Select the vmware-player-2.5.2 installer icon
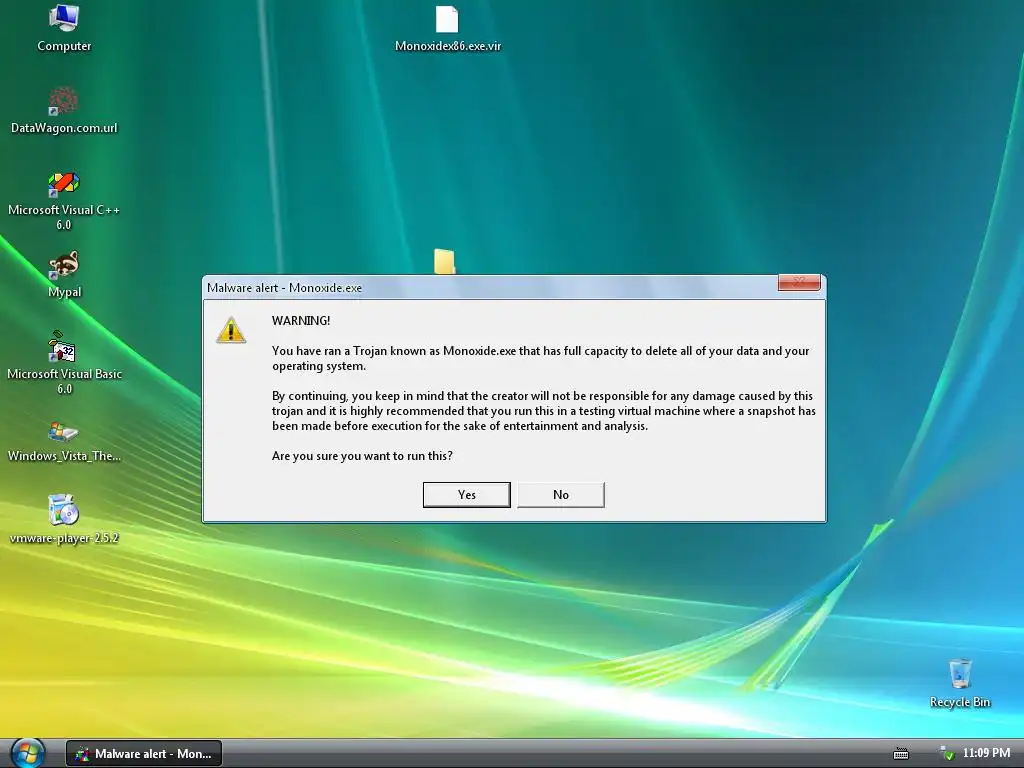This screenshot has height=768, width=1024. coord(64,511)
